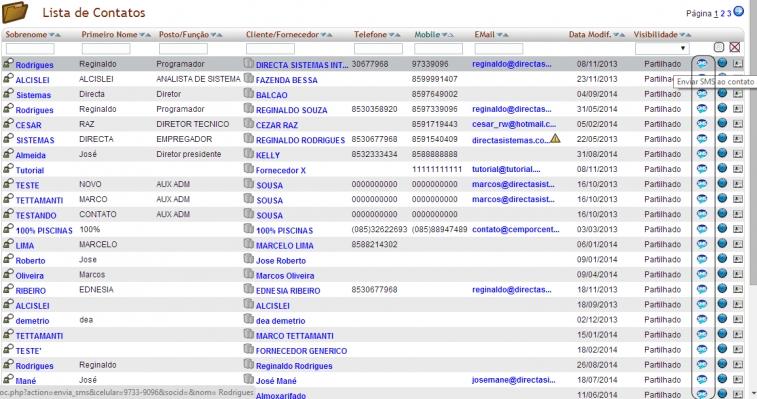Click DIRETOR TECNICO job title cell
757x399 pixels.
pos(193,124)
